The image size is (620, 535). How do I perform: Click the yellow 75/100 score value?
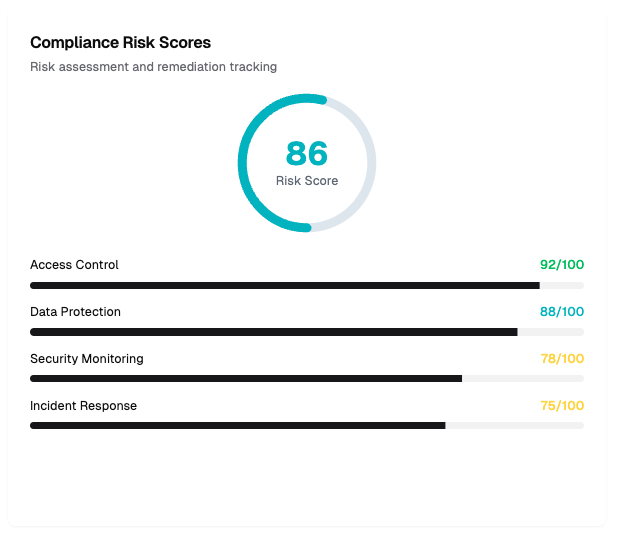click(561, 406)
